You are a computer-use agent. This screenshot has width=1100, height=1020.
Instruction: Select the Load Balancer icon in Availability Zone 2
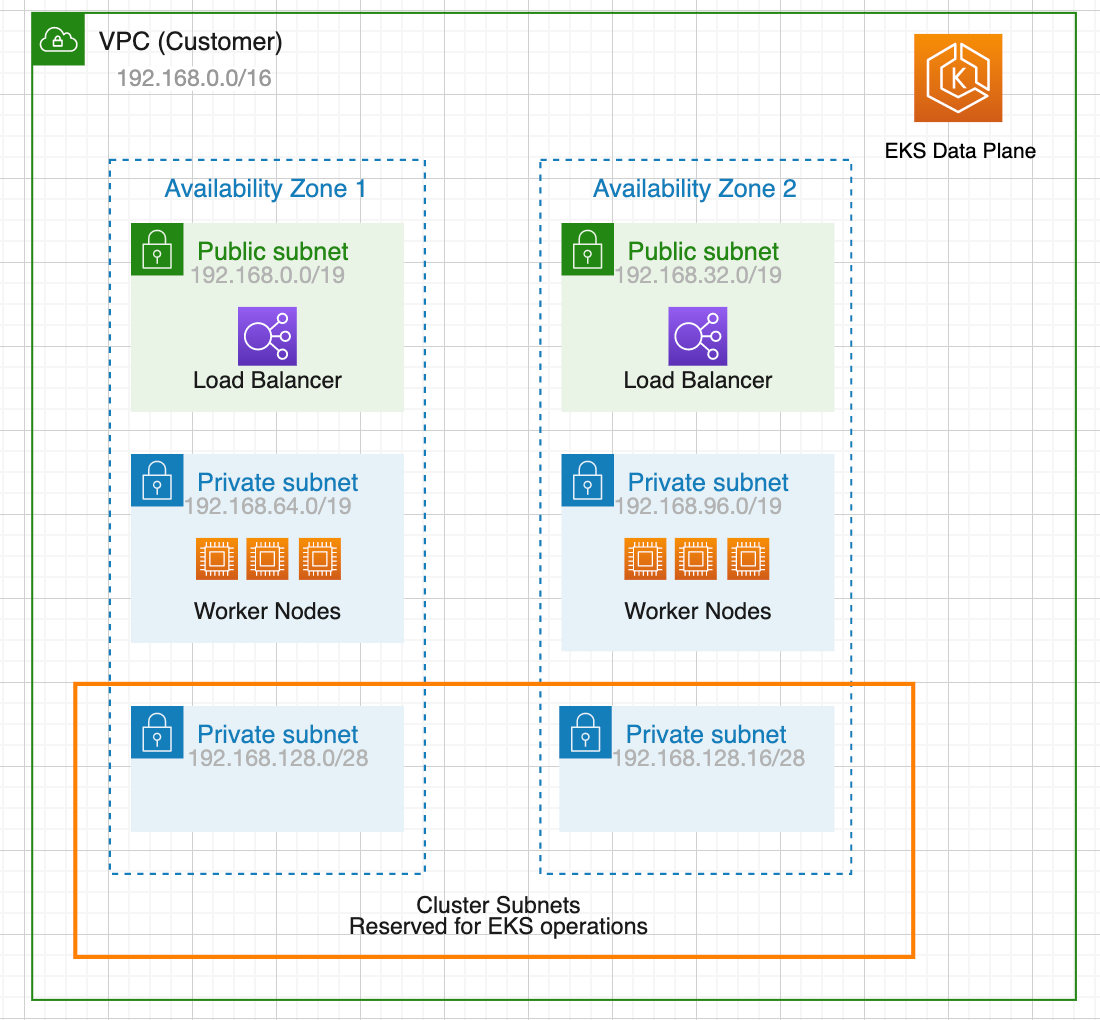(698, 336)
